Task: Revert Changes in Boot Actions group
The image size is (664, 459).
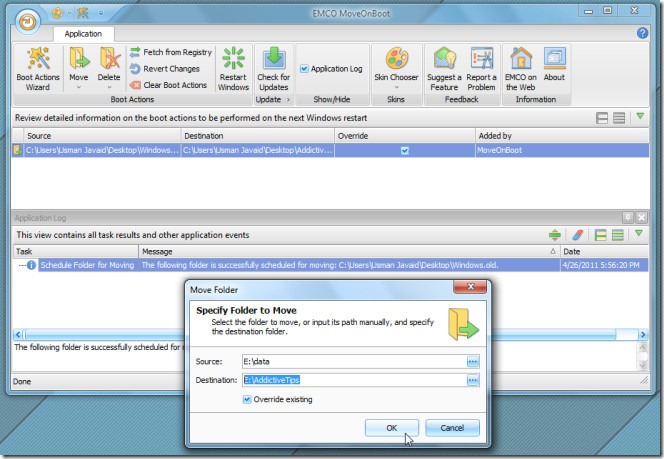Action: [x=164, y=69]
